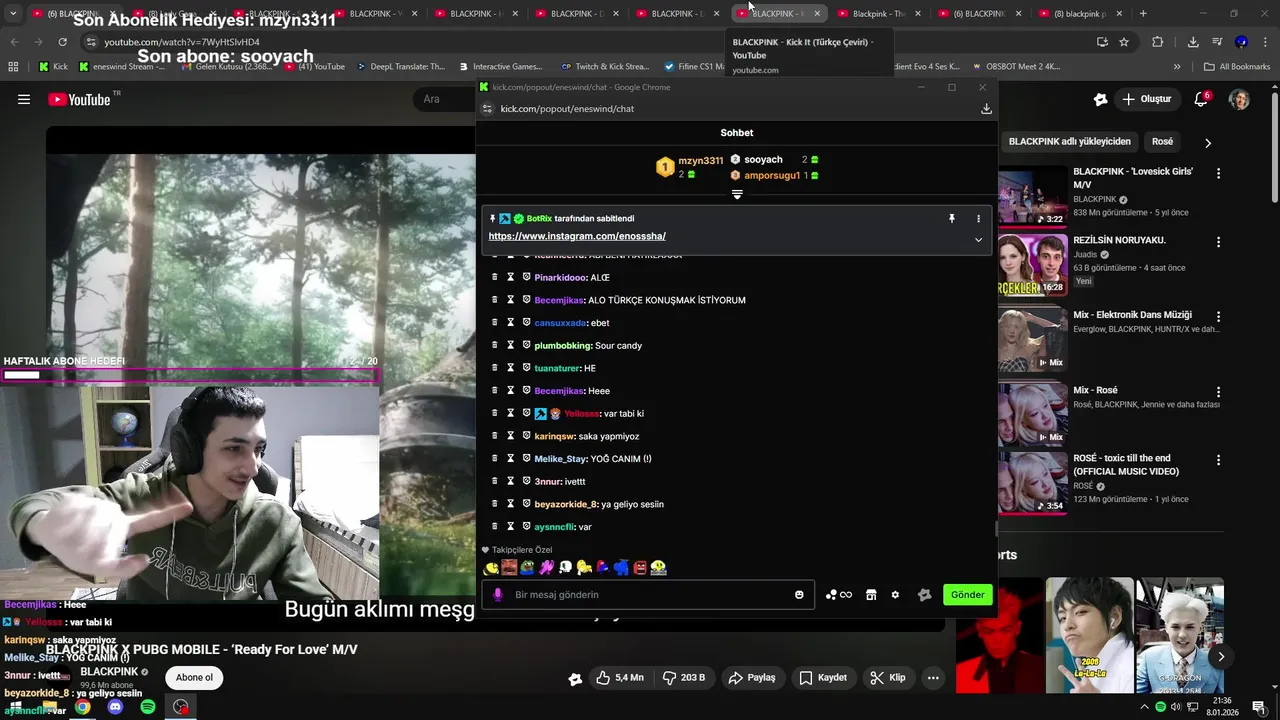Switch to '(8) blackpink' browser tab
Screen dimensions: 1280x720
1078,14
